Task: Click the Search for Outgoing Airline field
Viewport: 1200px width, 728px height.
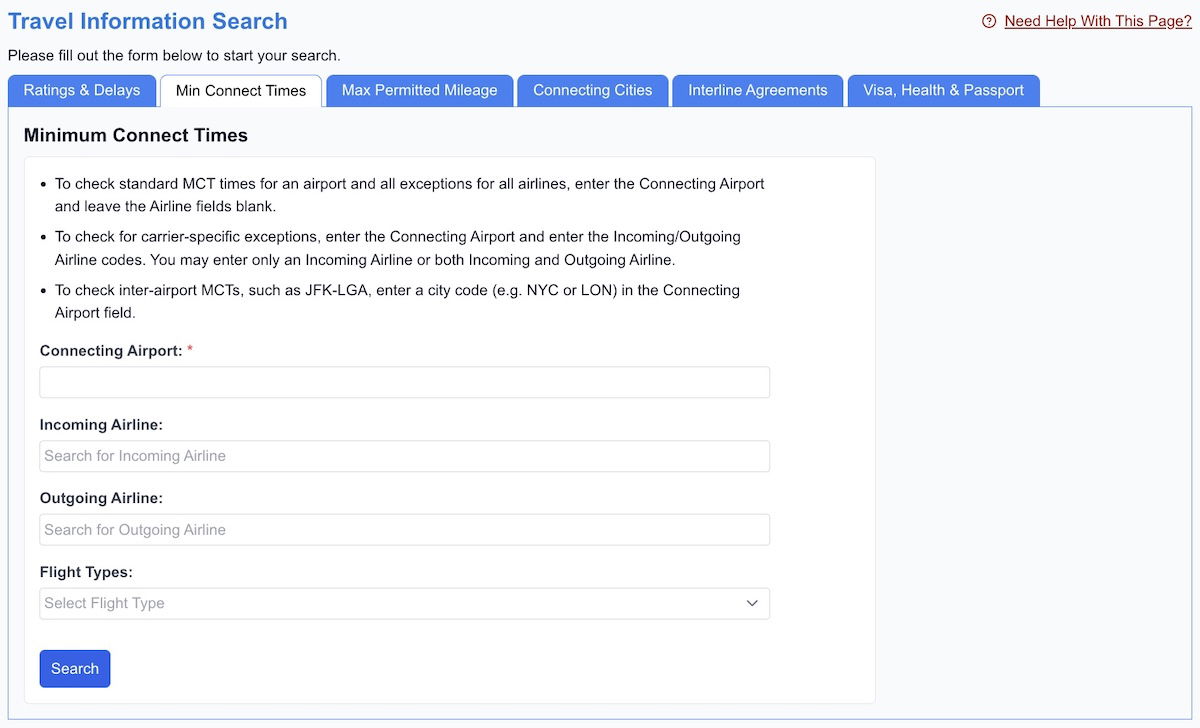Action: pyautogui.click(x=404, y=530)
